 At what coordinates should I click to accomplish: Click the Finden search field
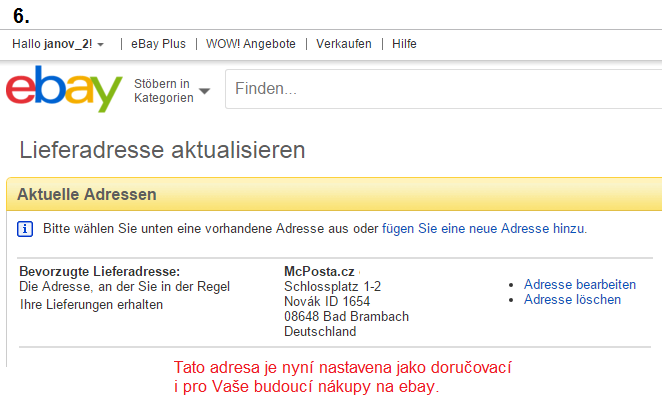(443, 89)
